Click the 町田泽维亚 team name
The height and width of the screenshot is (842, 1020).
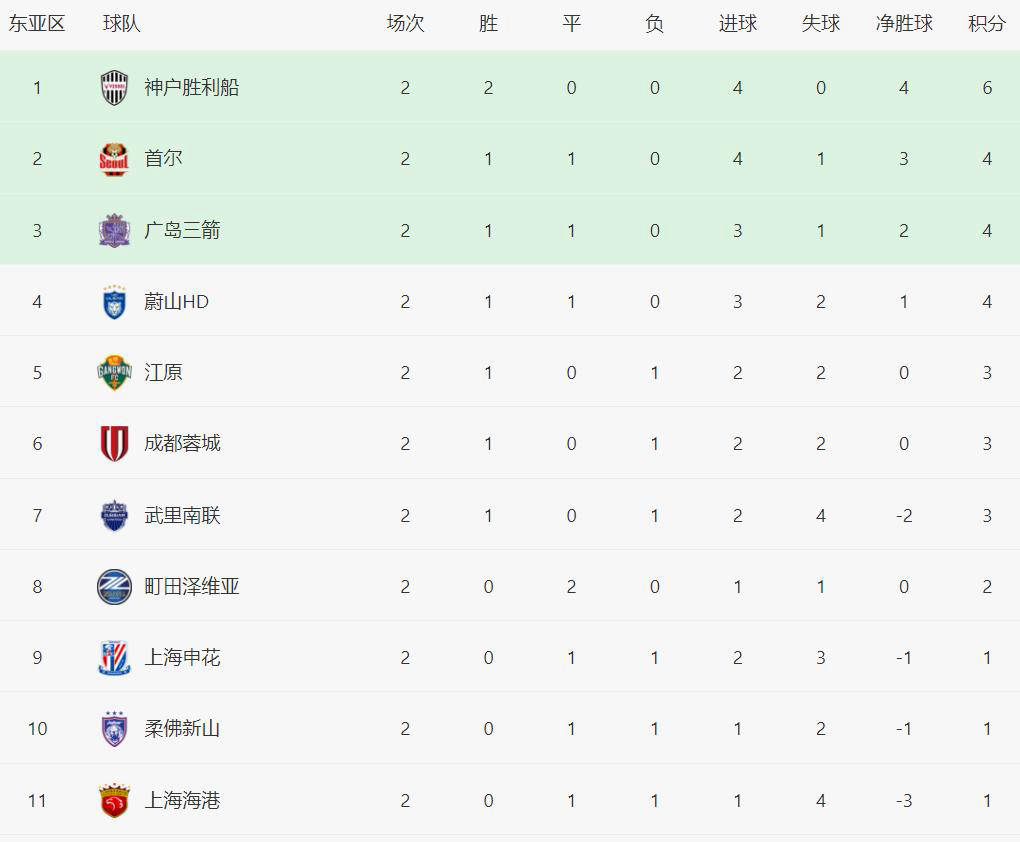(192, 587)
